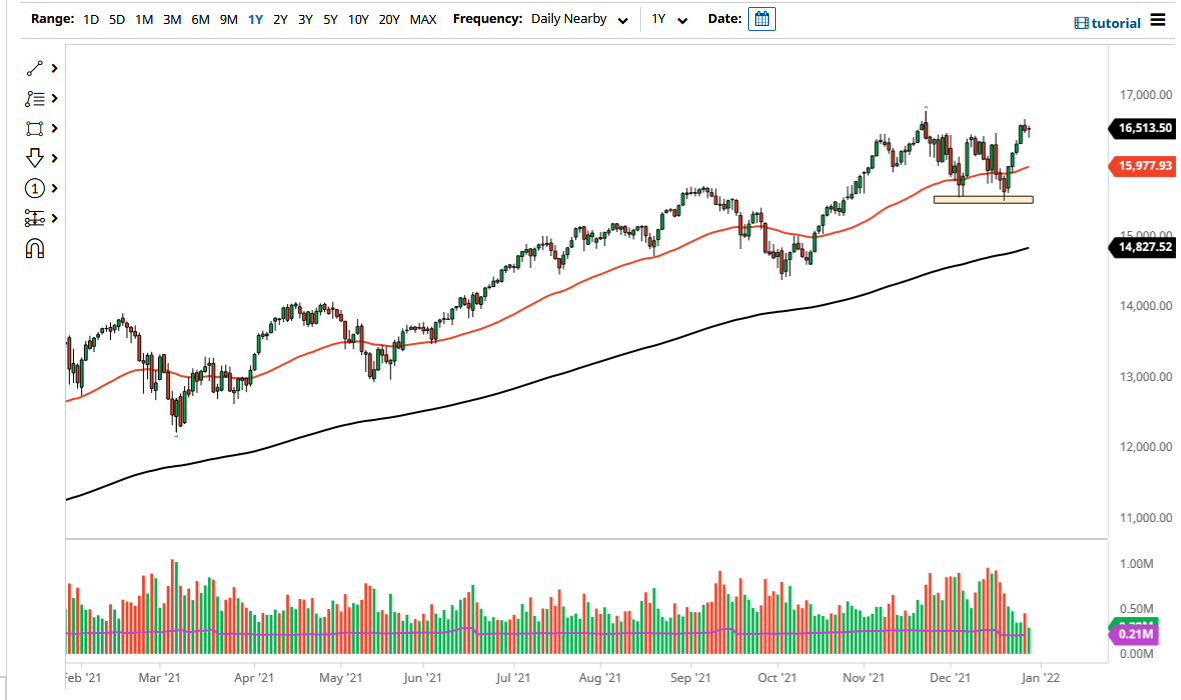
Task: Open the tutorial link
Action: coord(1106,22)
